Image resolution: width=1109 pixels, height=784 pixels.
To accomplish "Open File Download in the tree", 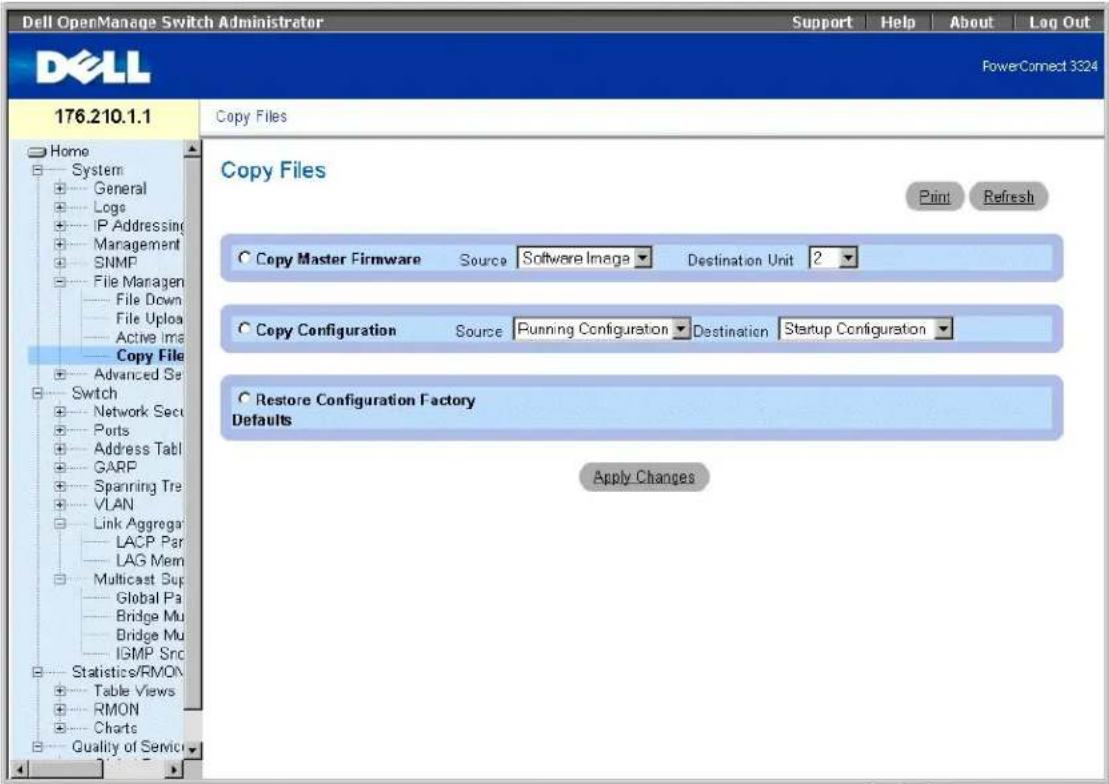I will point(149,300).
